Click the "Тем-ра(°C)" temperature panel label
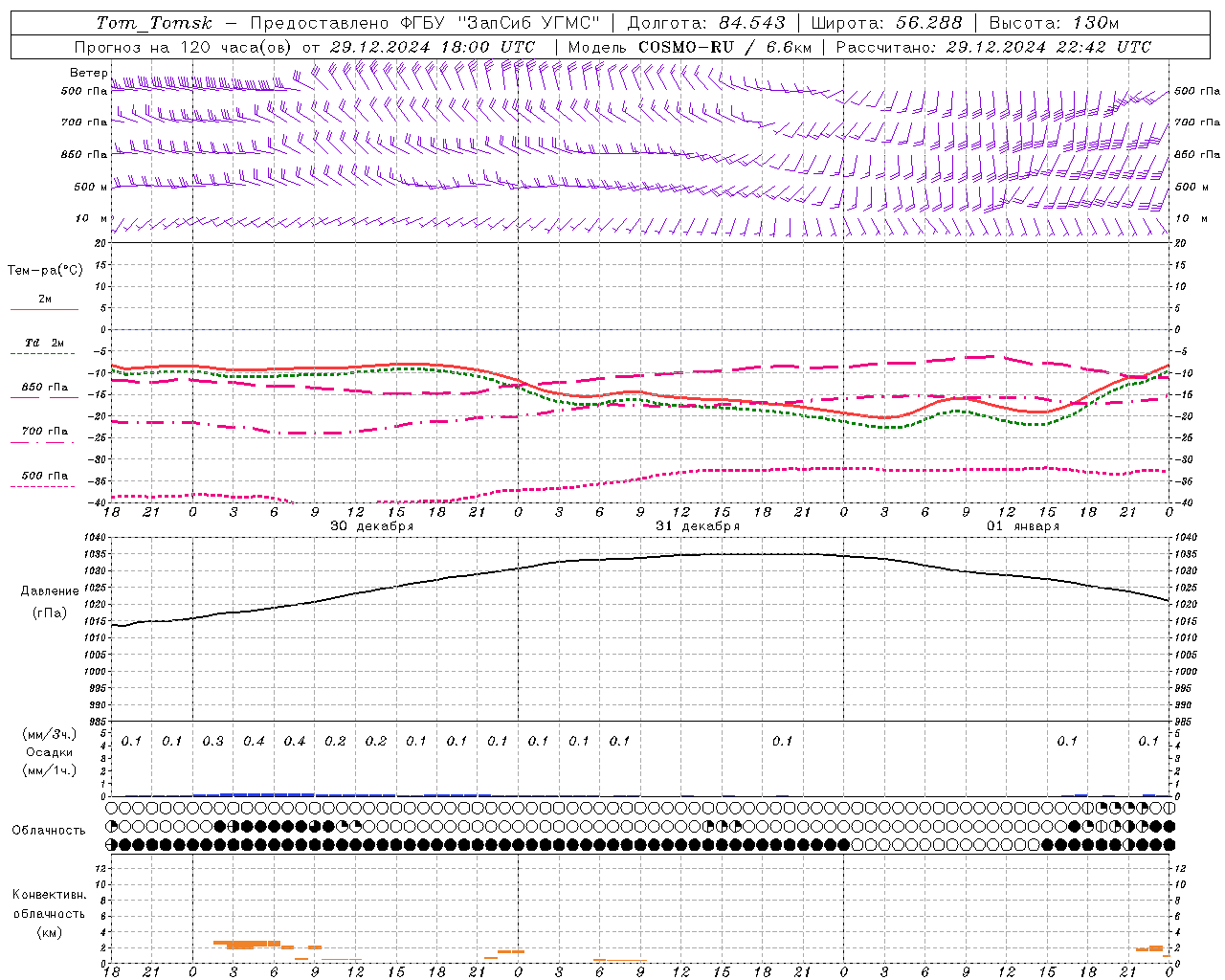The height and width of the screenshot is (980, 1225). (x=45, y=271)
